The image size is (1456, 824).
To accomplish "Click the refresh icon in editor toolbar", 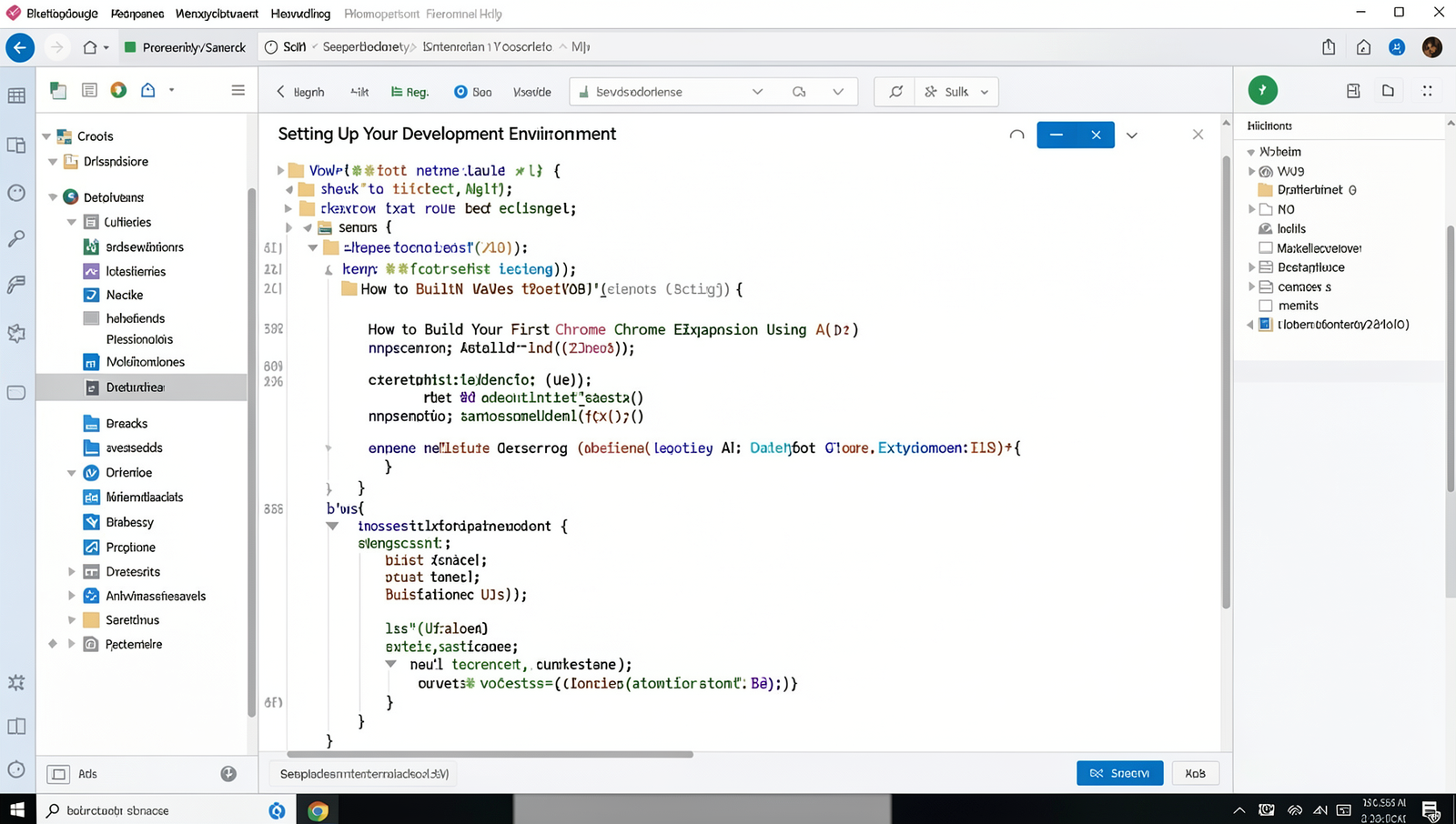I will pyautogui.click(x=896, y=92).
